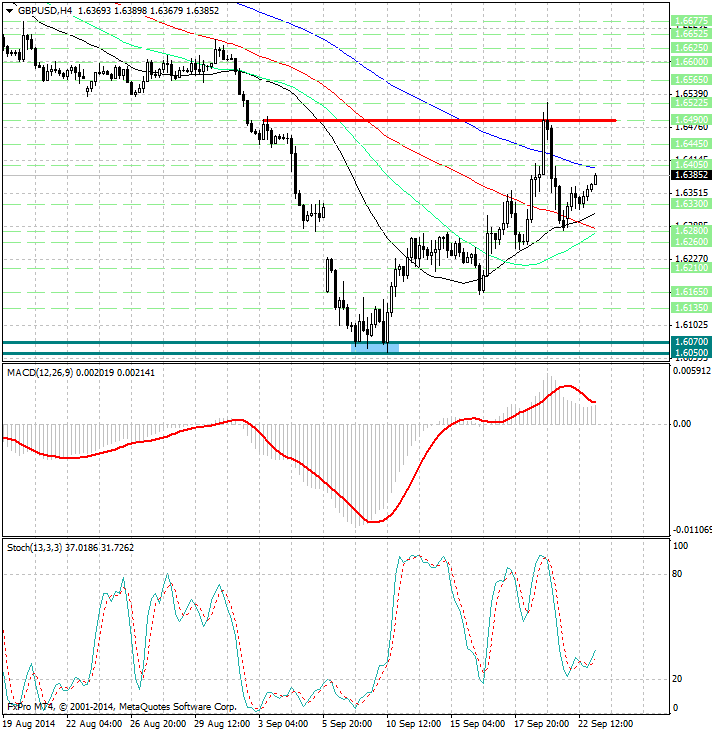Click the 1.66775 top price label
The width and height of the screenshot is (712, 732).
[691, 21]
